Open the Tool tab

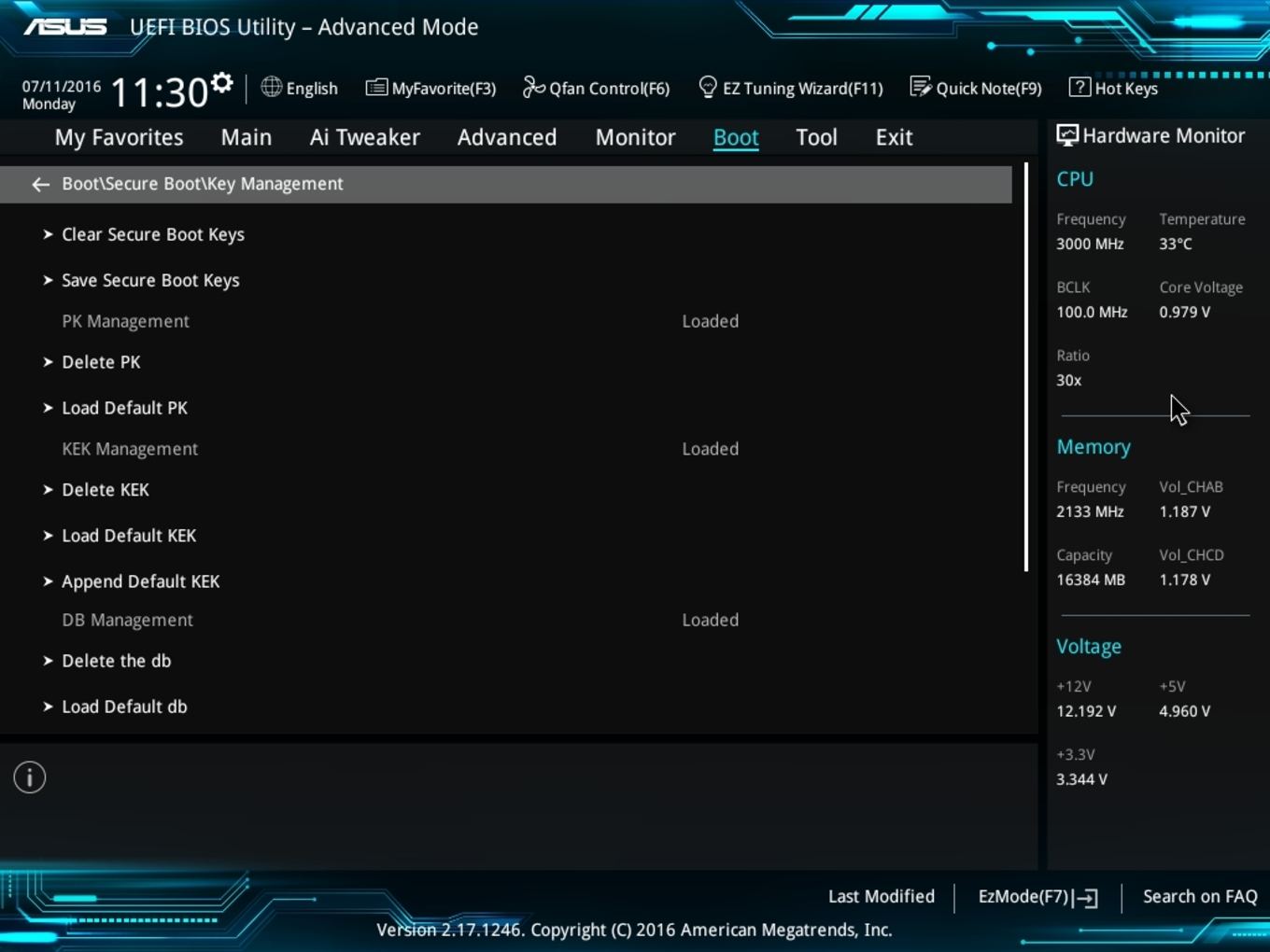coord(816,137)
